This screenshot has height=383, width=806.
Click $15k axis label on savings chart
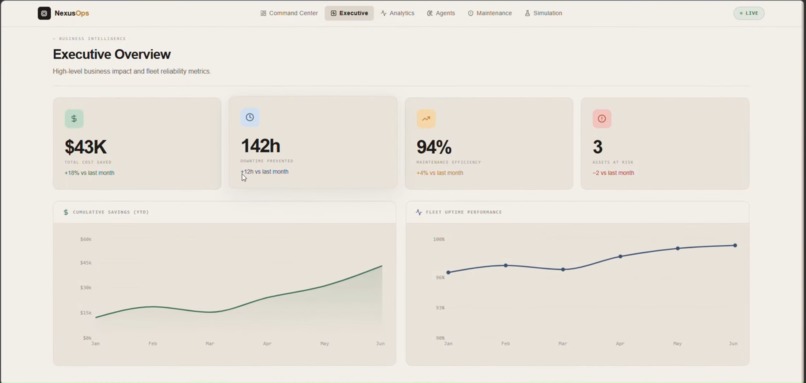pos(86,313)
